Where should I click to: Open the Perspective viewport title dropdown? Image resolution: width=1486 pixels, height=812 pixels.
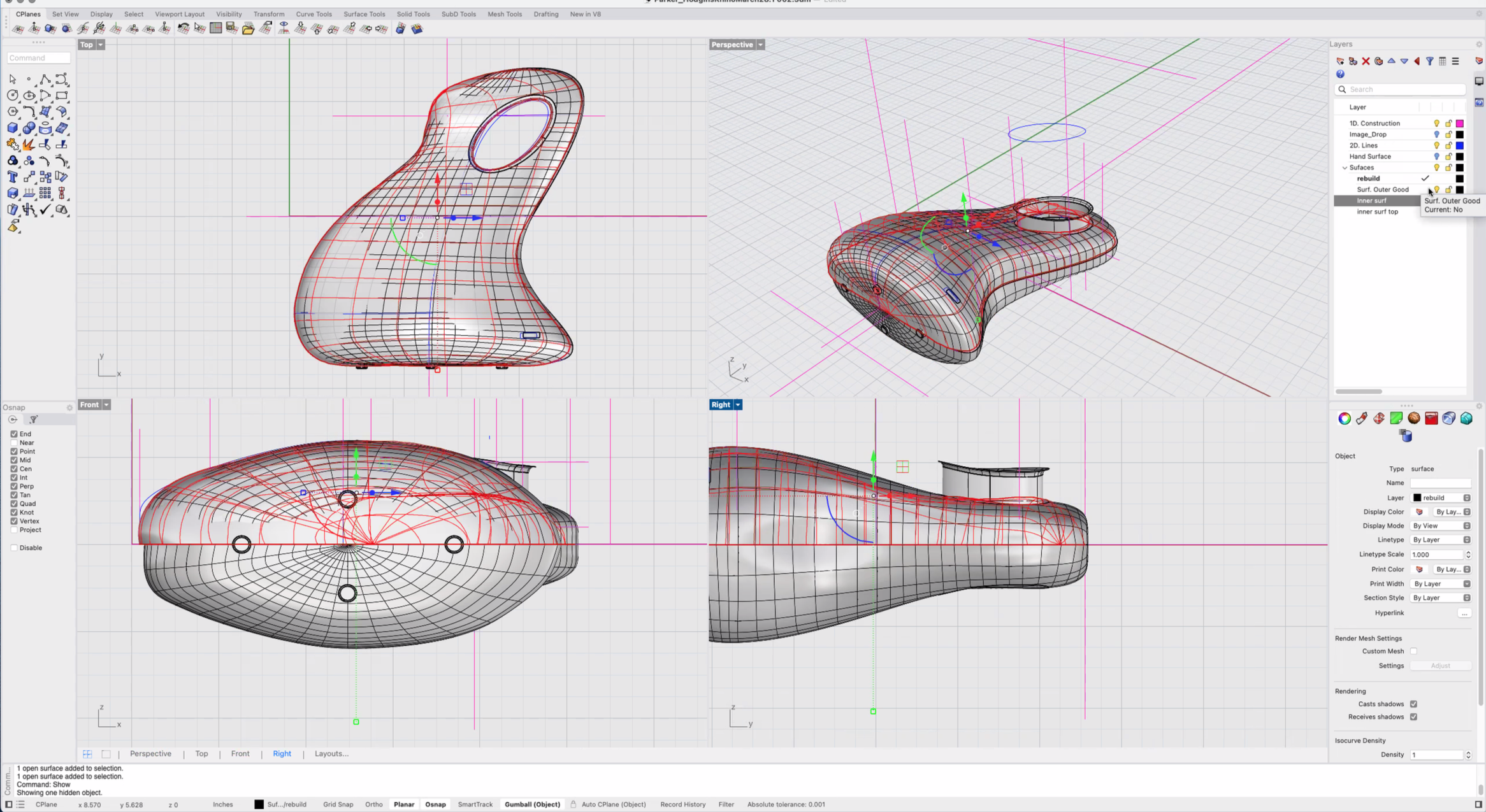click(x=761, y=45)
